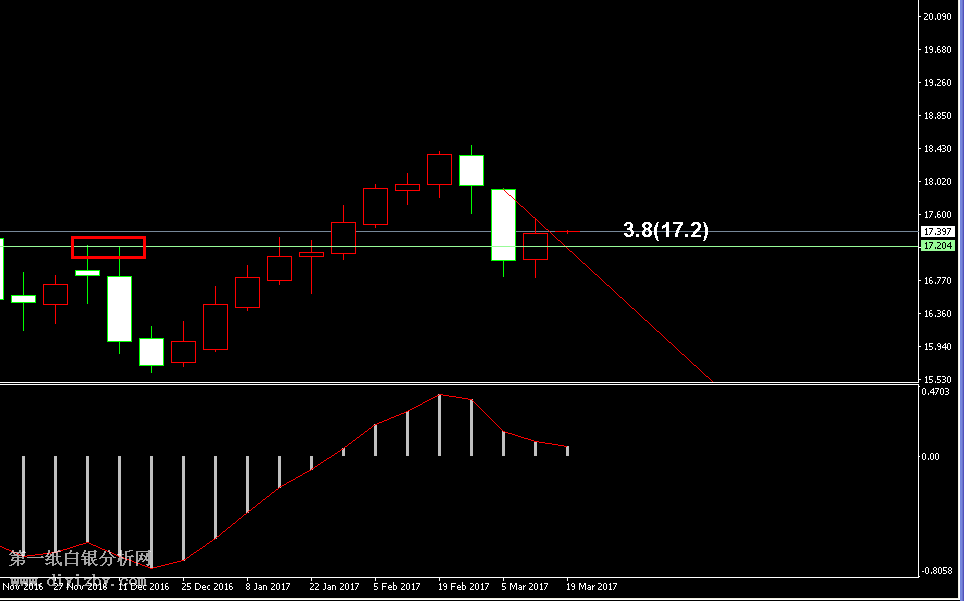964x601 pixels.
Task: Select the 5 Mar 2017 date label
Action: coord(525,587)
